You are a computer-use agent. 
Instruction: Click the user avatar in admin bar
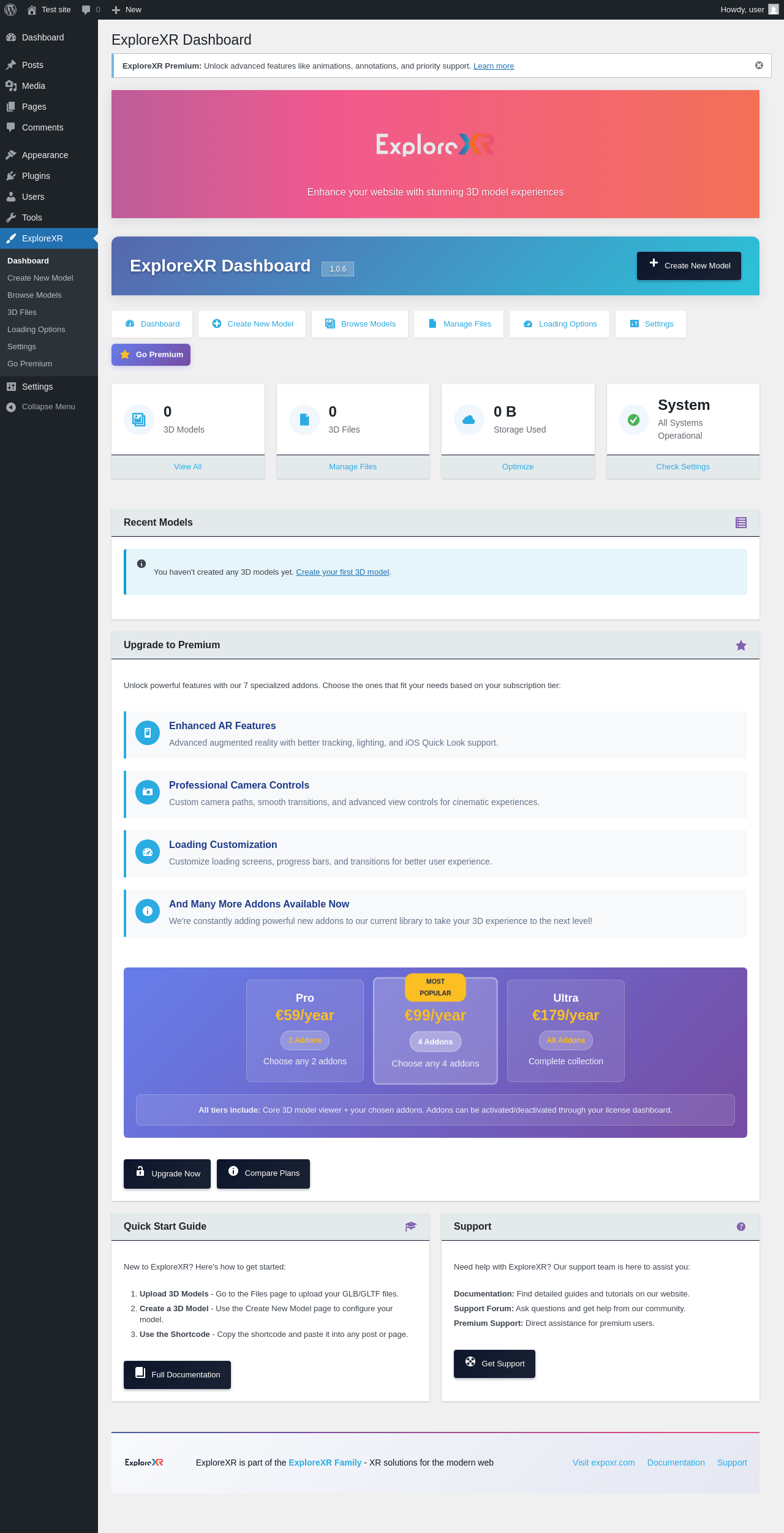coord(774,10)
